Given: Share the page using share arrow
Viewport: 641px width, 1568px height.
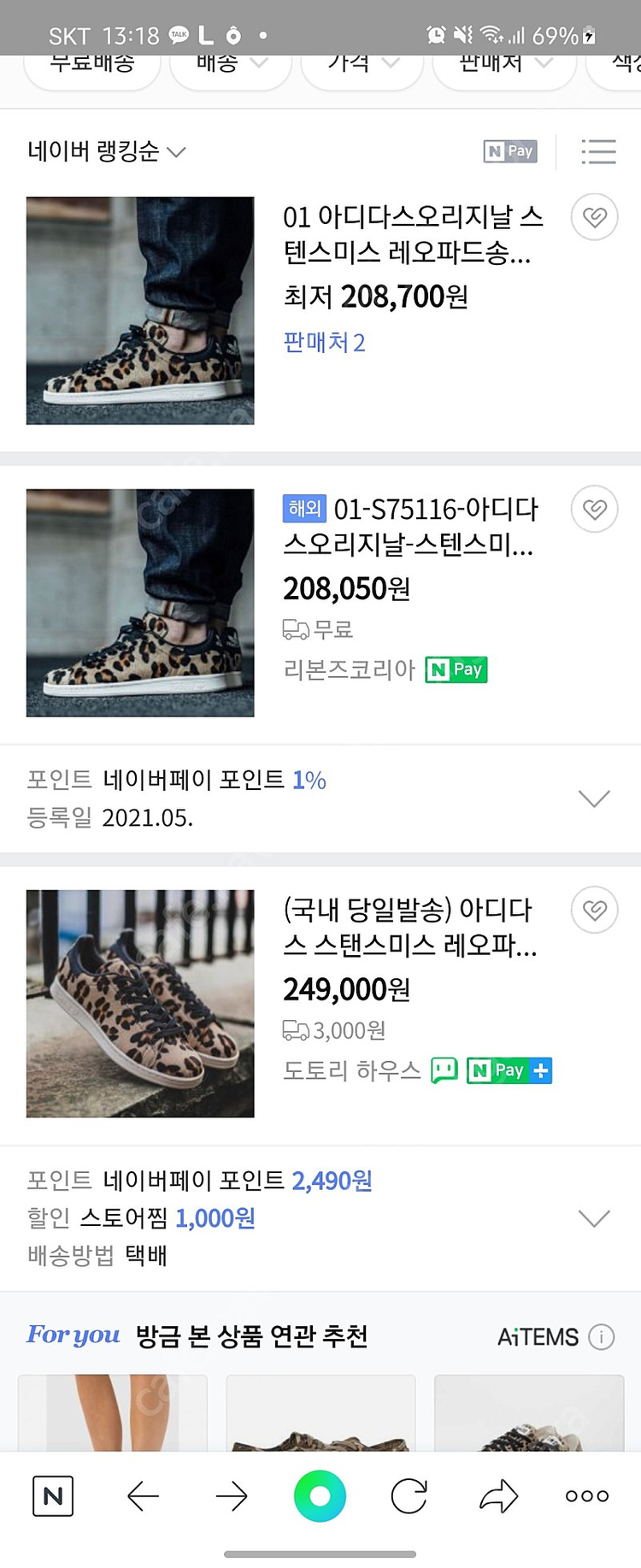Looking at the screenshot, I should click(498, 1496).
